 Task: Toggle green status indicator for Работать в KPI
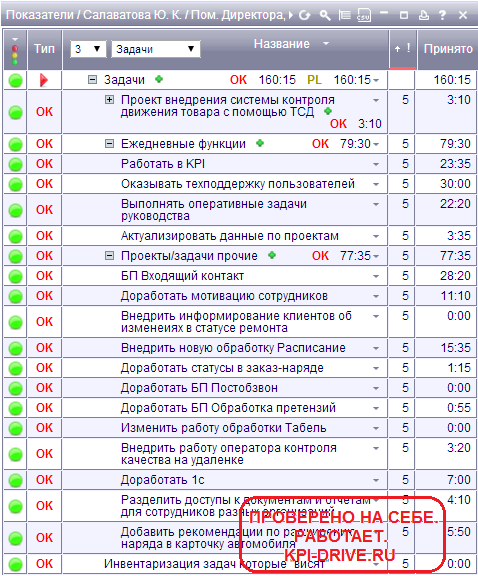pos(15,164)
